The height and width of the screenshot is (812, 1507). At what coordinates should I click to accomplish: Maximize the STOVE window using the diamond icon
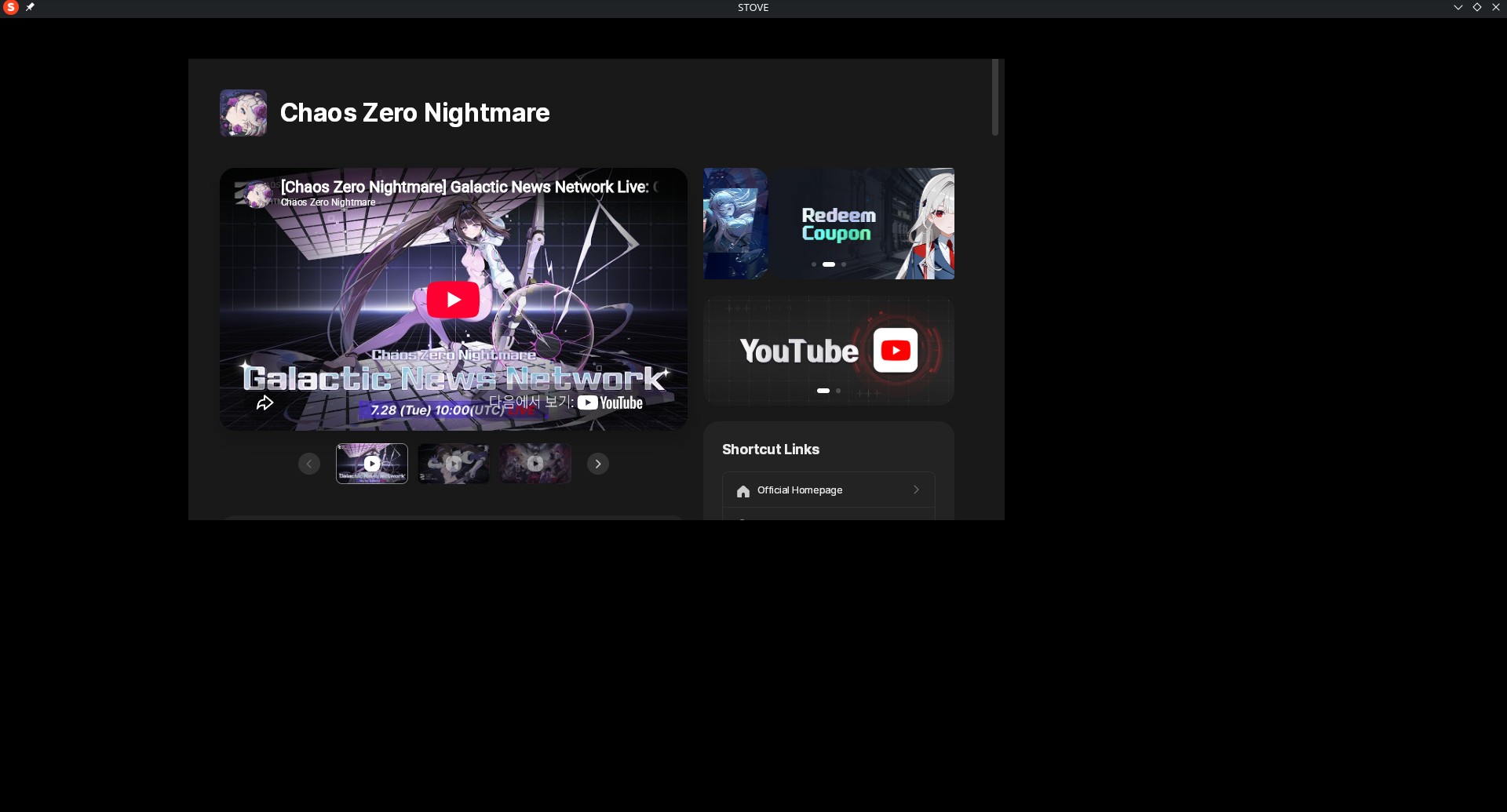click(1477, 7)
